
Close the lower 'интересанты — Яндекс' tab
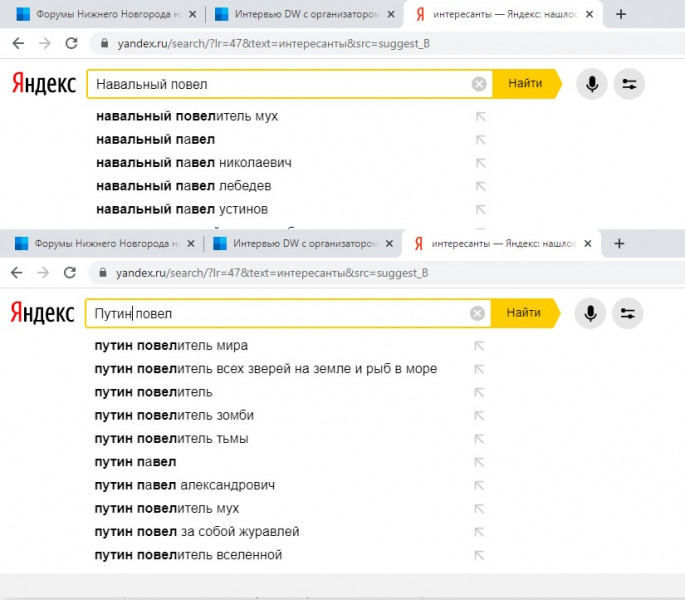[588, 244]
